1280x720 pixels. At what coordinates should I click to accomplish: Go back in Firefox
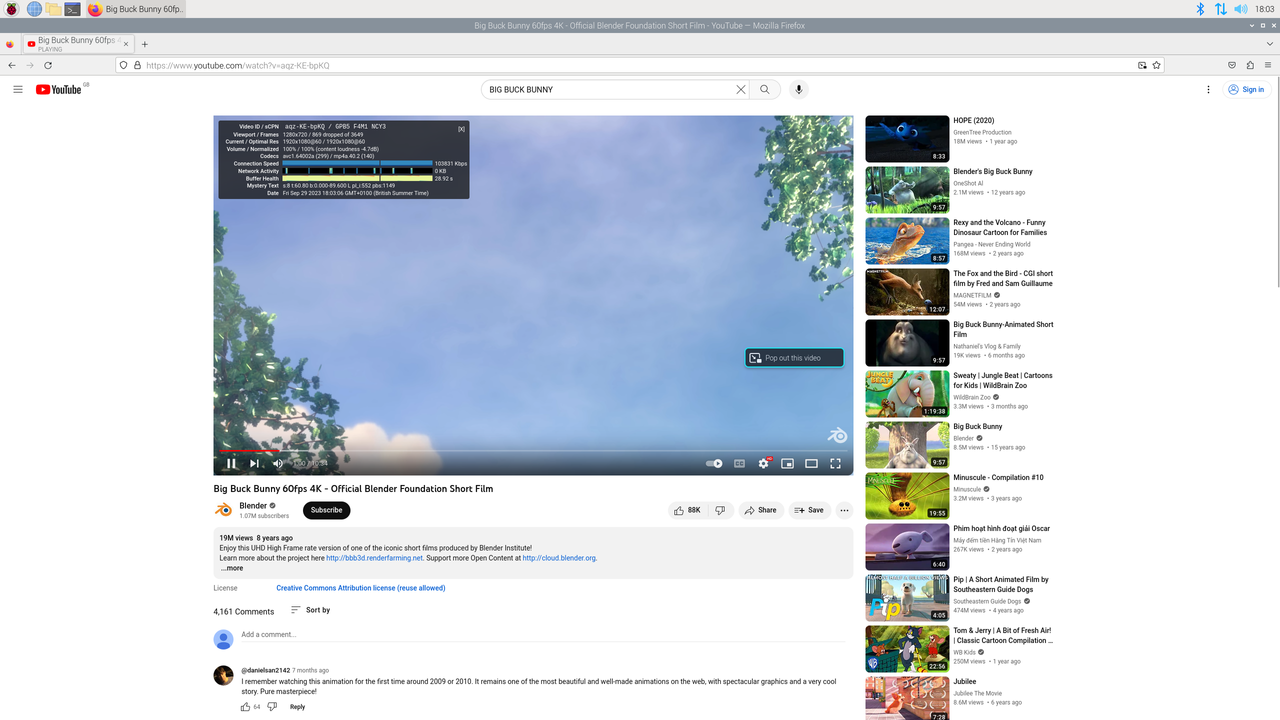(11, 65)
